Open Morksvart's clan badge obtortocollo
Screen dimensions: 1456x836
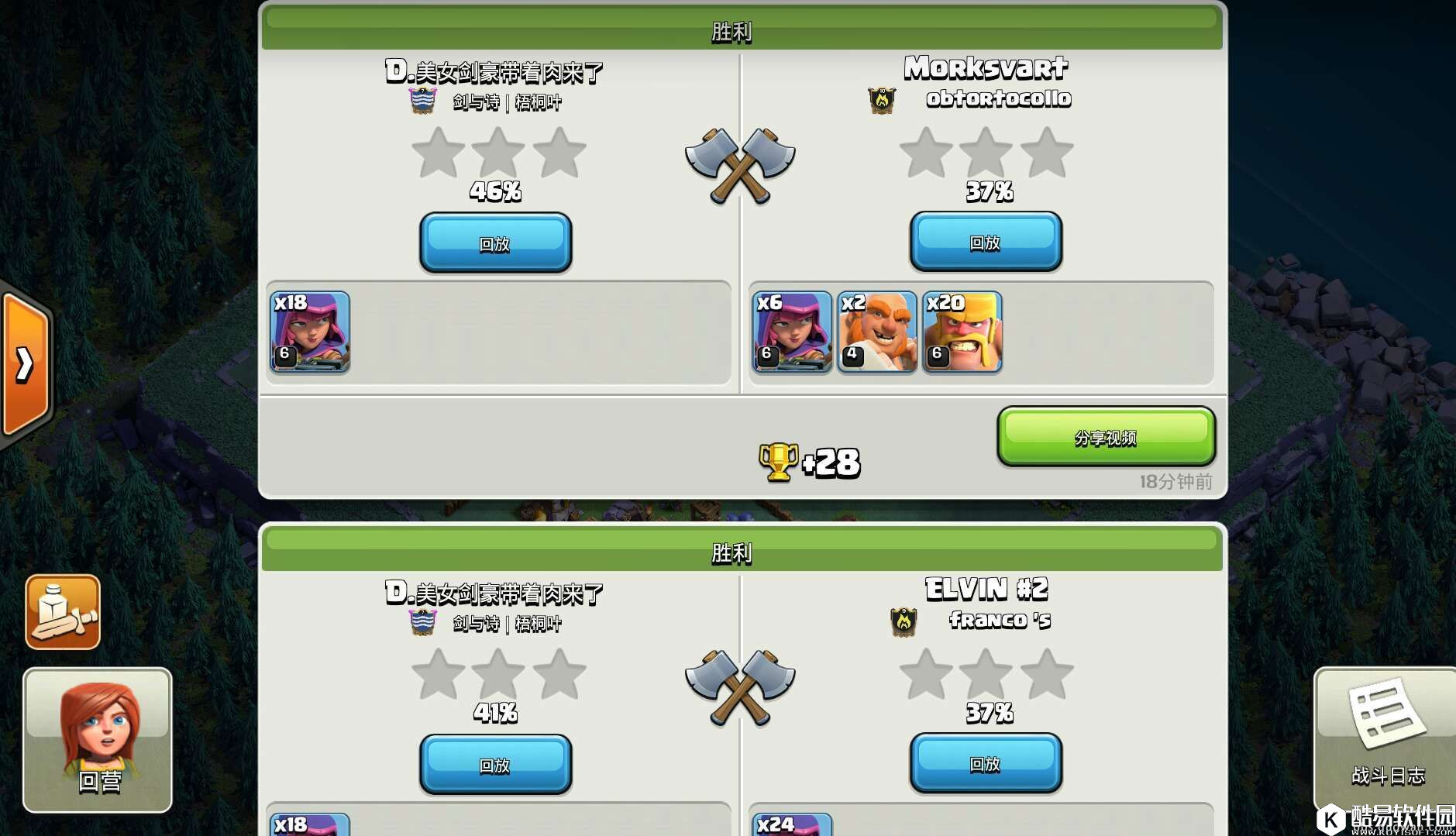click(x=882, y=100)
